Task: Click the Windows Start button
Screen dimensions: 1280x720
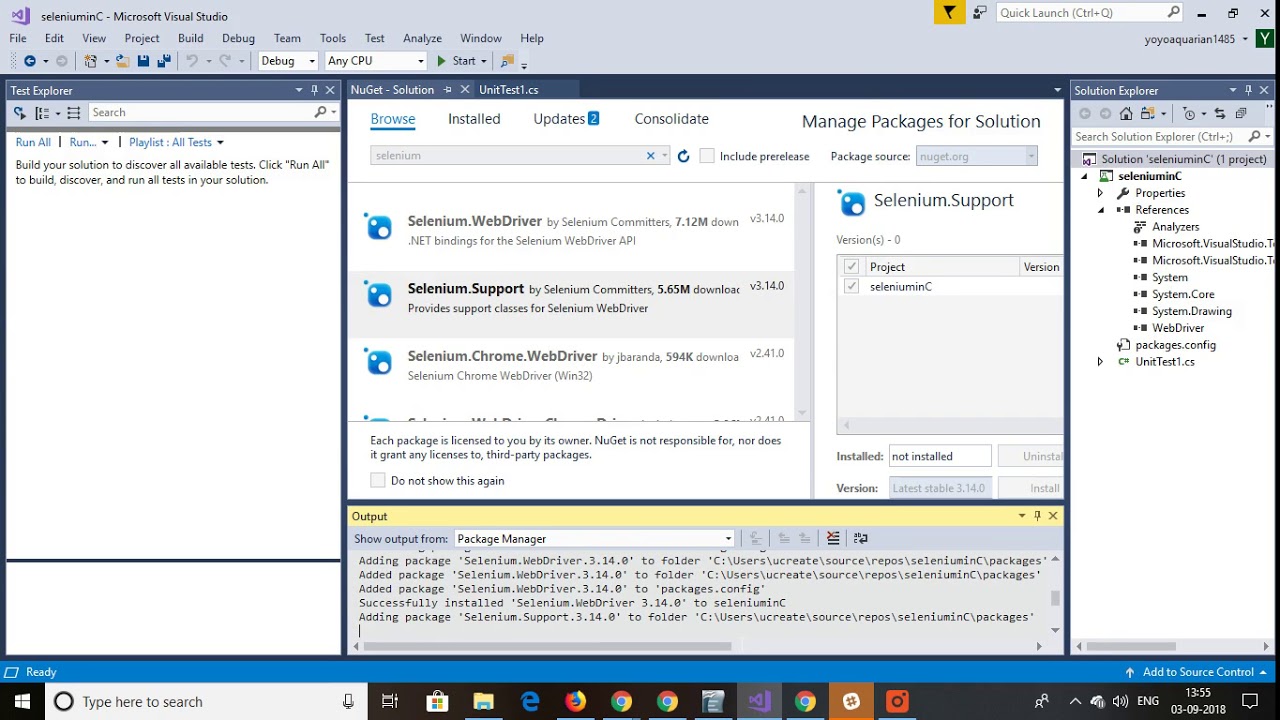Action: tap(22, 701)
